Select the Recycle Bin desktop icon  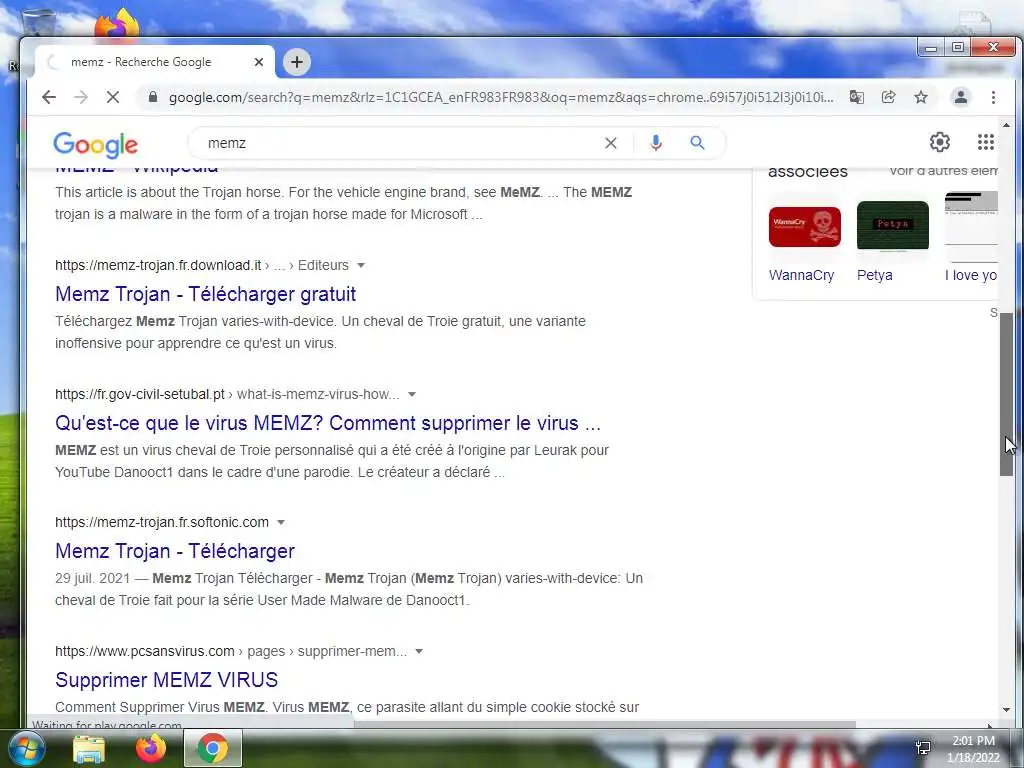(x=37, y=24)
